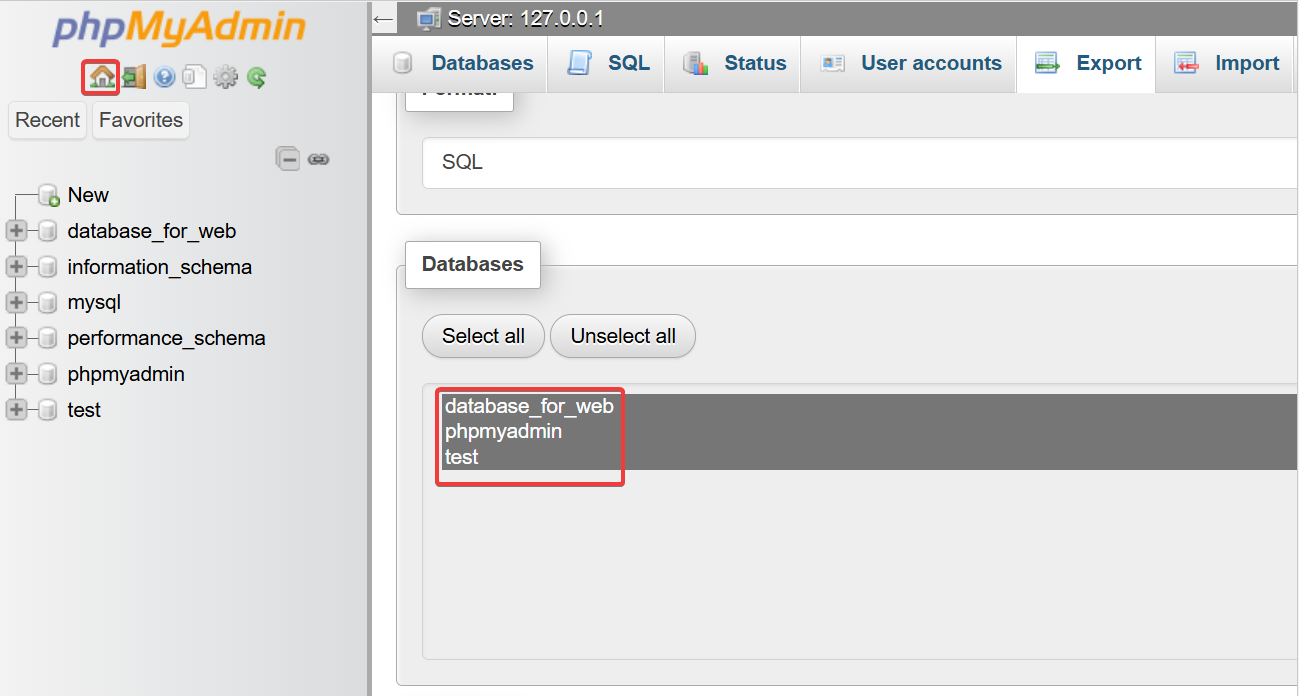Viewport: 1299px width, 696px height.
Task: Click the Collapse all tree icon
Action: coord(288,159)
